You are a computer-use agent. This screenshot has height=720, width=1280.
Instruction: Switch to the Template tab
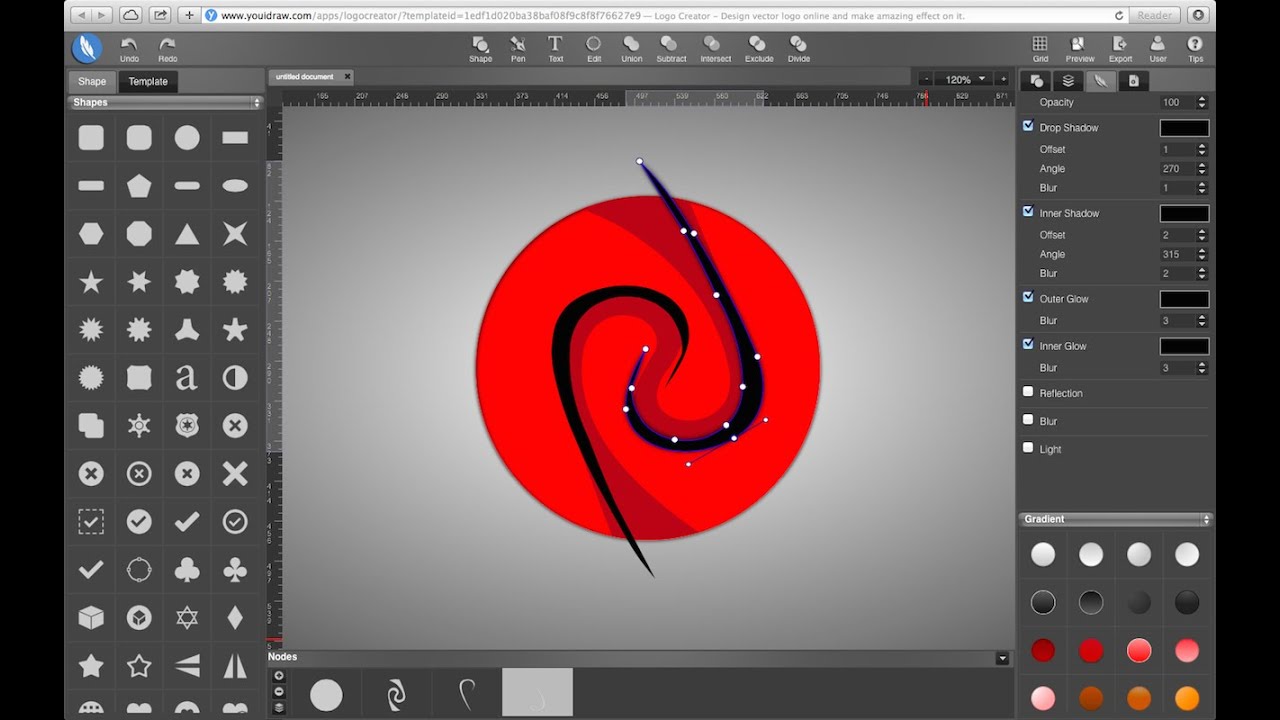[147, 81]
